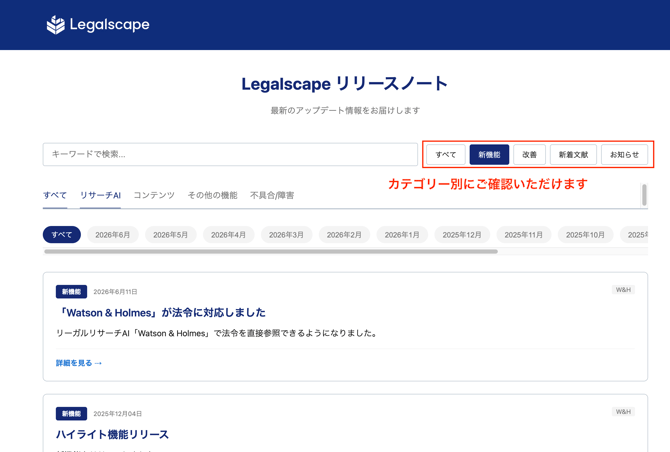
Task: Filter by 改善 category
Action: tap(529, 155)
